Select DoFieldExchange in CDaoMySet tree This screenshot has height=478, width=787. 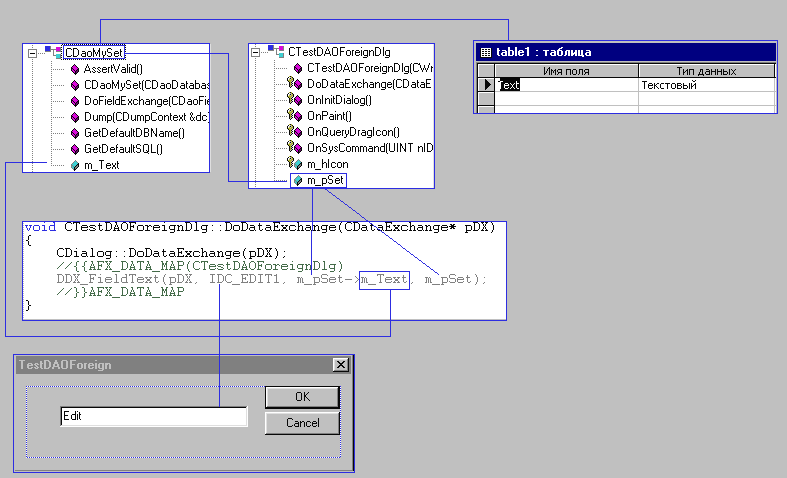click(147, 101)
